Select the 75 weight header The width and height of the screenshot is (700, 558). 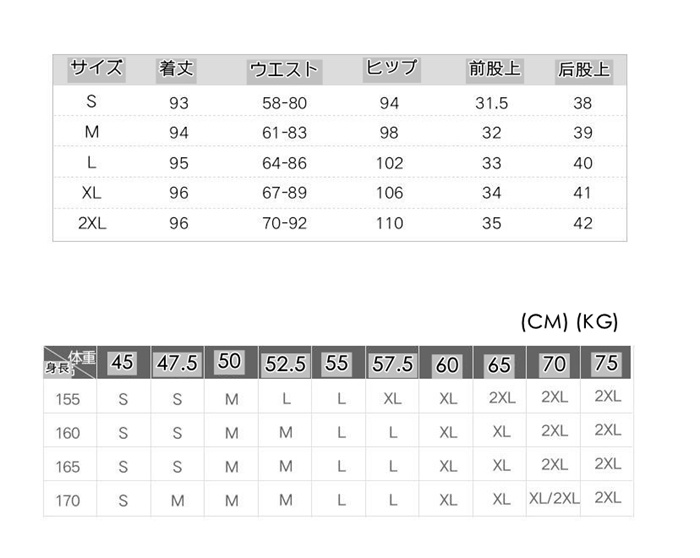click(x=606, y=363)
